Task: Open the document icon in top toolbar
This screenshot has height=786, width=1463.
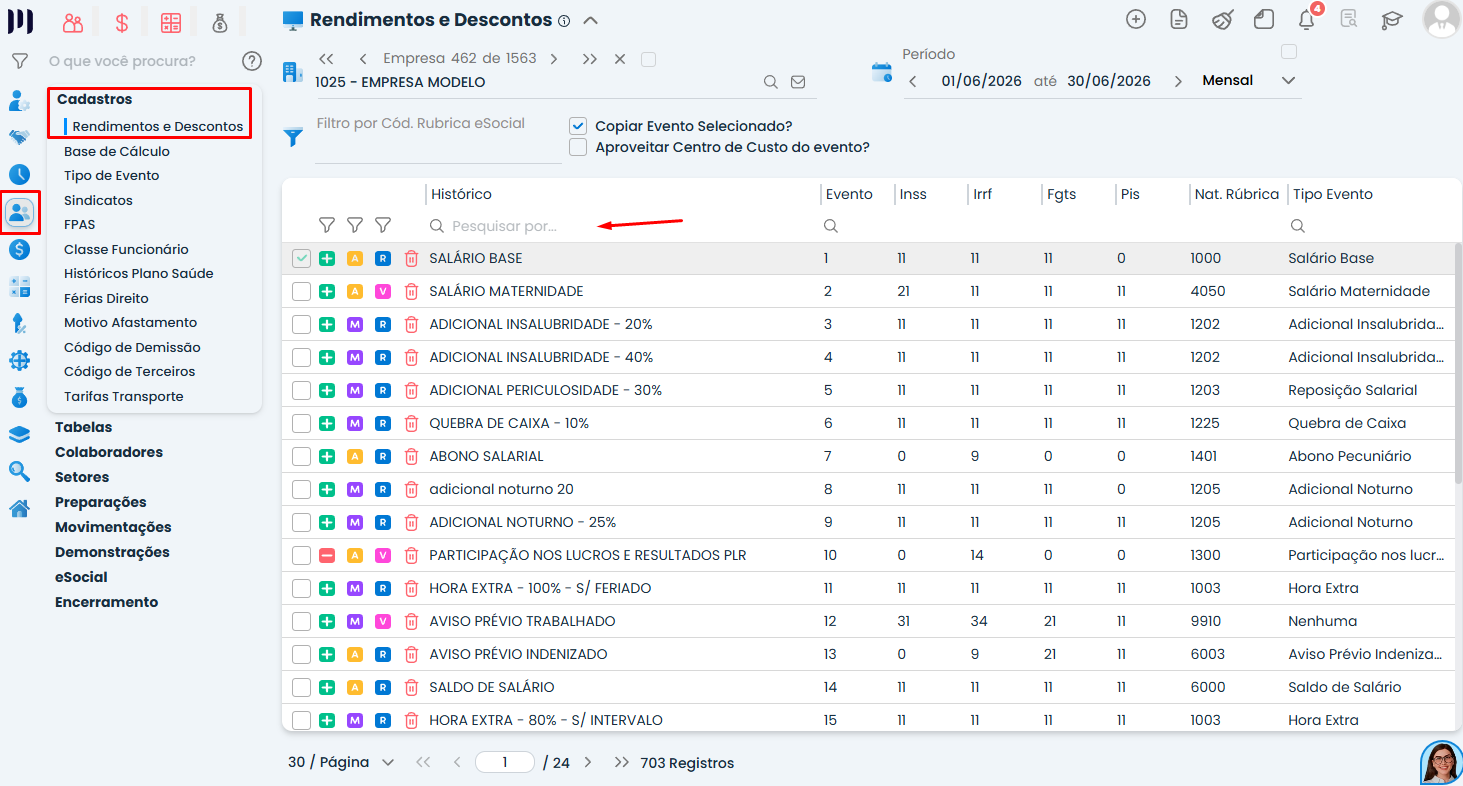Action: (1179, 19)
